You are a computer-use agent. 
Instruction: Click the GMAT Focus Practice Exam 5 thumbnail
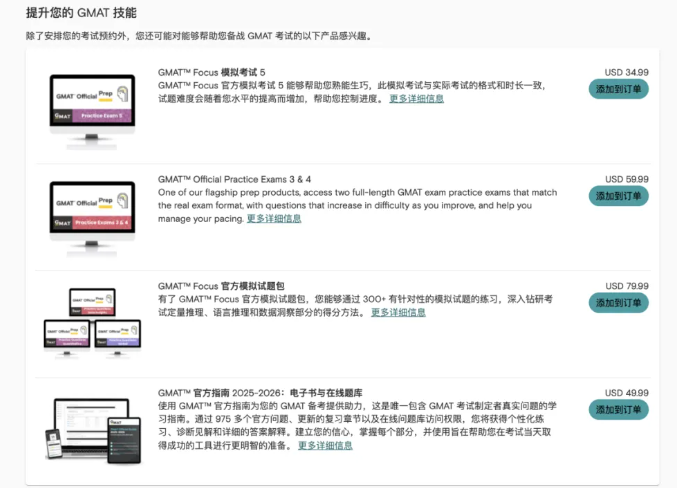tap(92, 104)
